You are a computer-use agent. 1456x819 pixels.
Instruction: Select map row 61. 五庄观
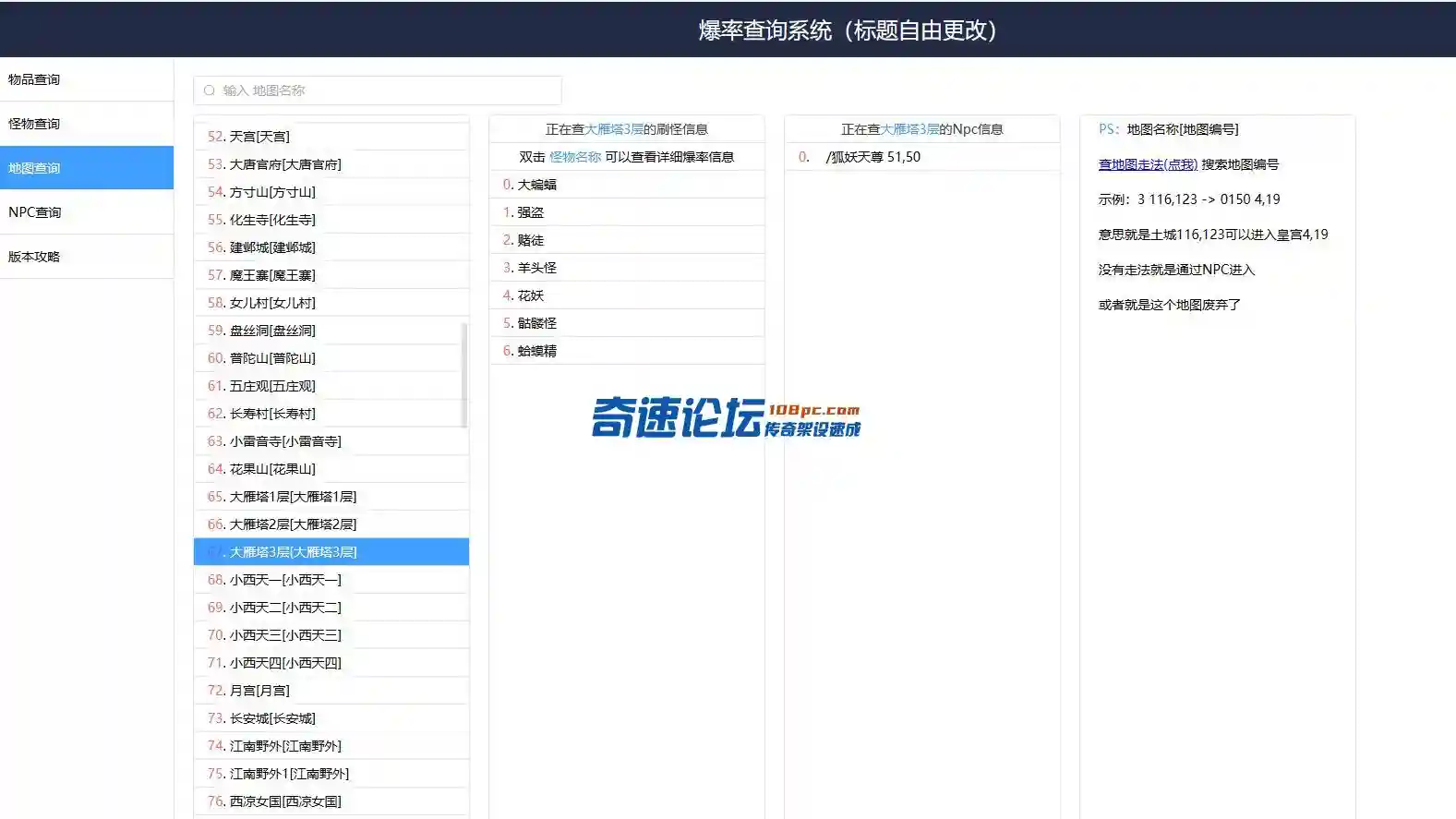click(x=331, y=386)
